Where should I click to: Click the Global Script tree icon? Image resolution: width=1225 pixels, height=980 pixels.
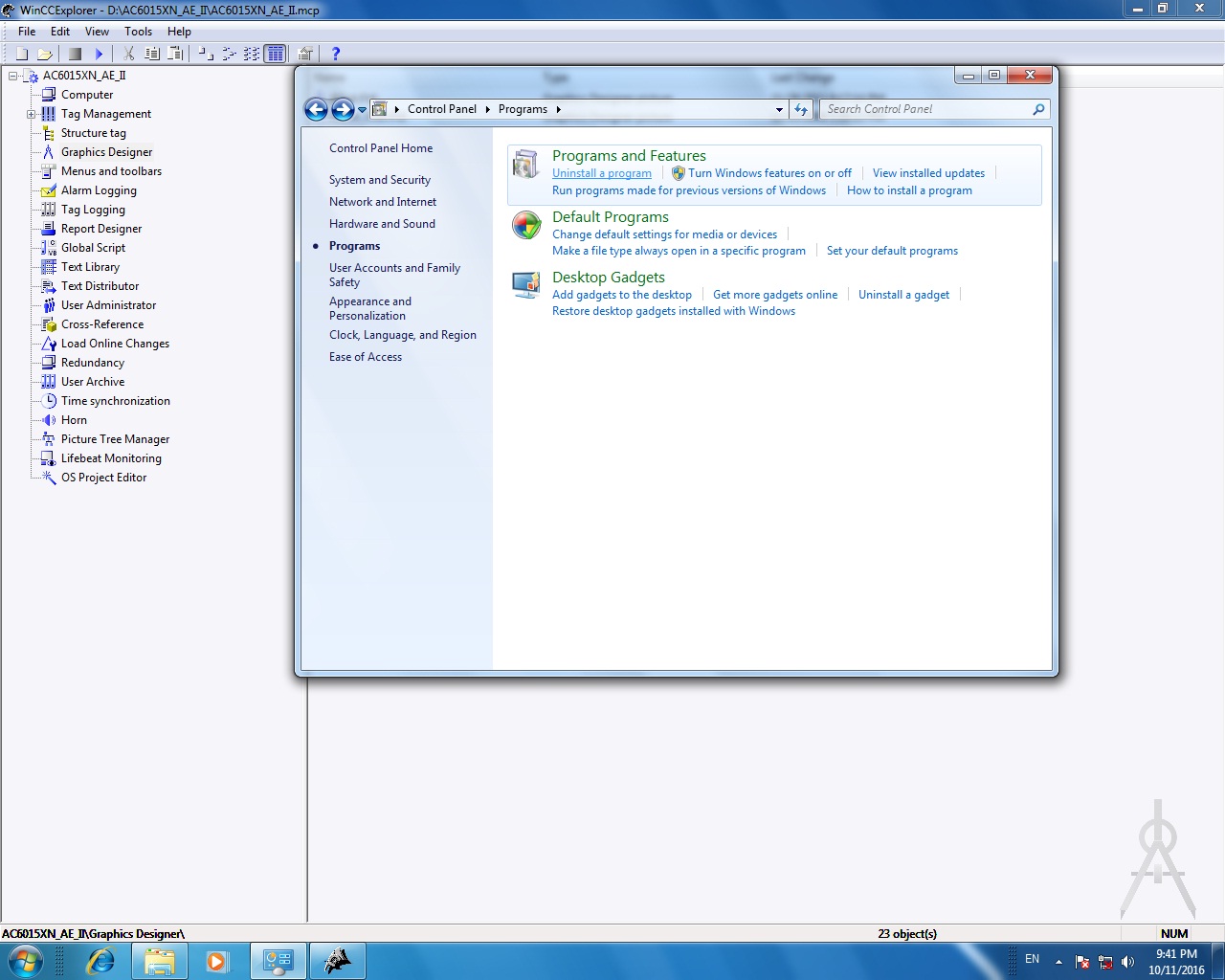point(49,248)
